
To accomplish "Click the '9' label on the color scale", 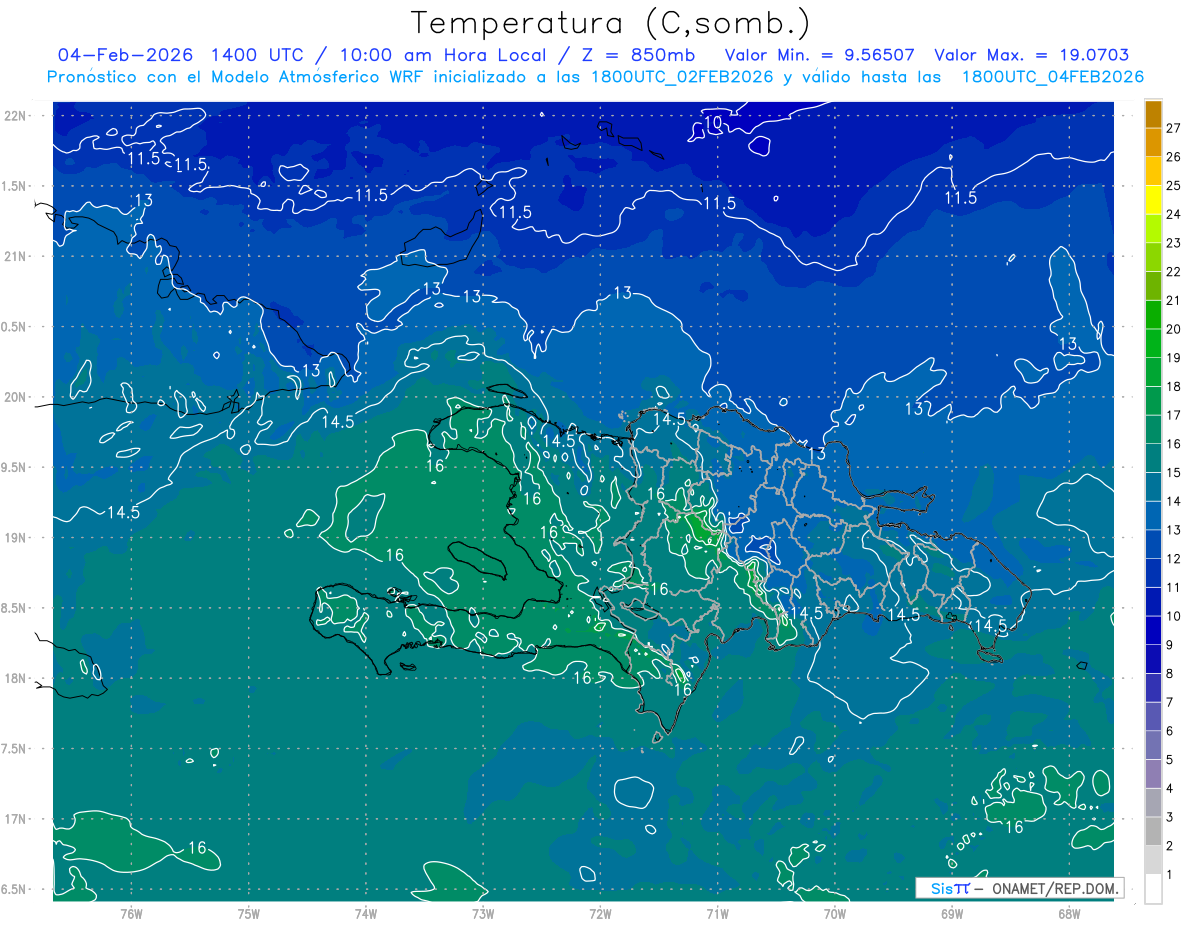I will tap(1170, 645).
